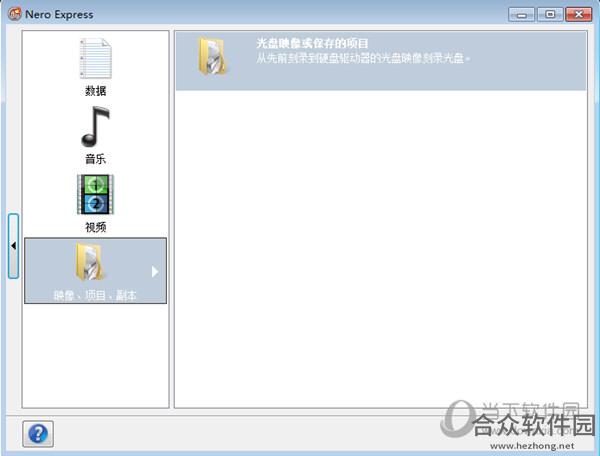Click the Nero Express app icon in title bar
This screenshot has width=600, height=456.
15,14
